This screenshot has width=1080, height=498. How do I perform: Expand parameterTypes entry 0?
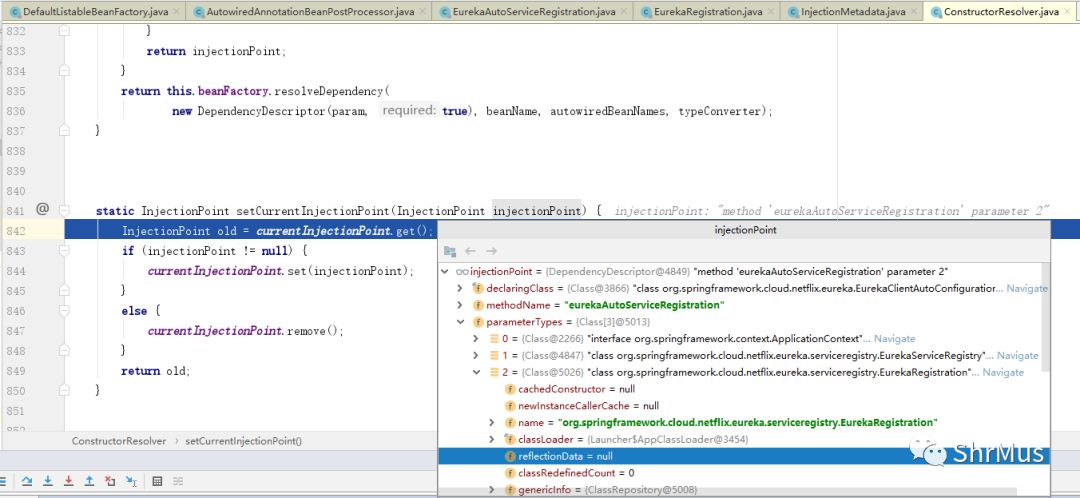[x=475, y=339]
